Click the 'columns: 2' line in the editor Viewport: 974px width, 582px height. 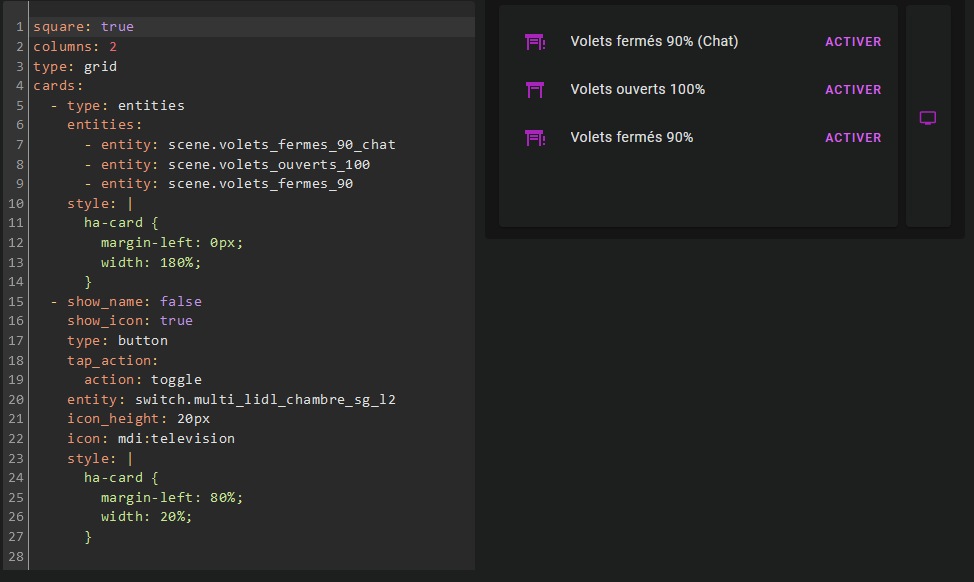pos(75,47)
